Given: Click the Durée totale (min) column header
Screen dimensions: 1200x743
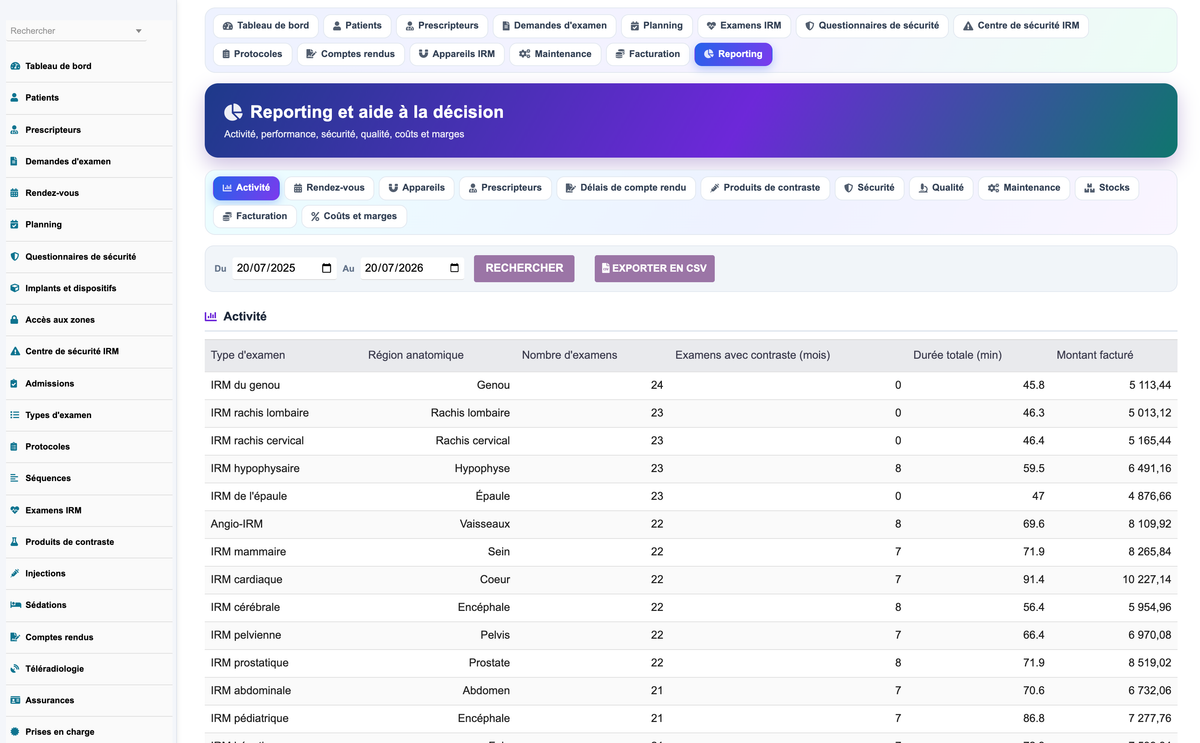Looking at the screenshot, I should point(957,355).
